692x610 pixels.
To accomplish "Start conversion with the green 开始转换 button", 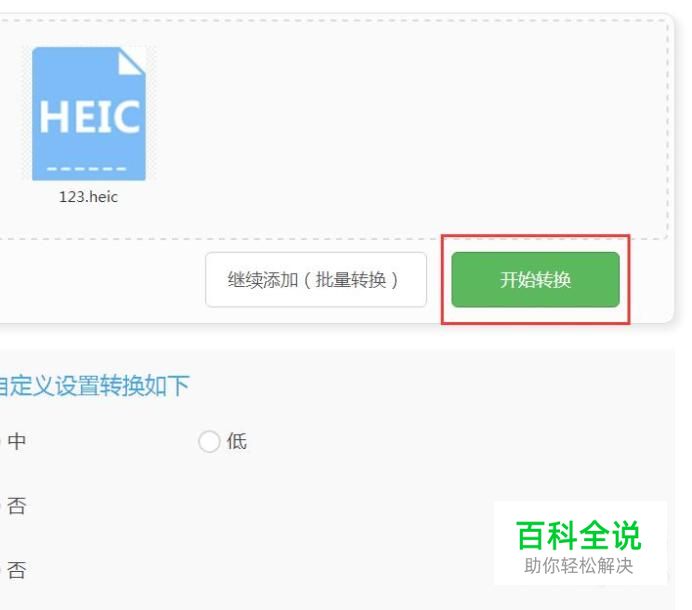I will tap(535, 279).
